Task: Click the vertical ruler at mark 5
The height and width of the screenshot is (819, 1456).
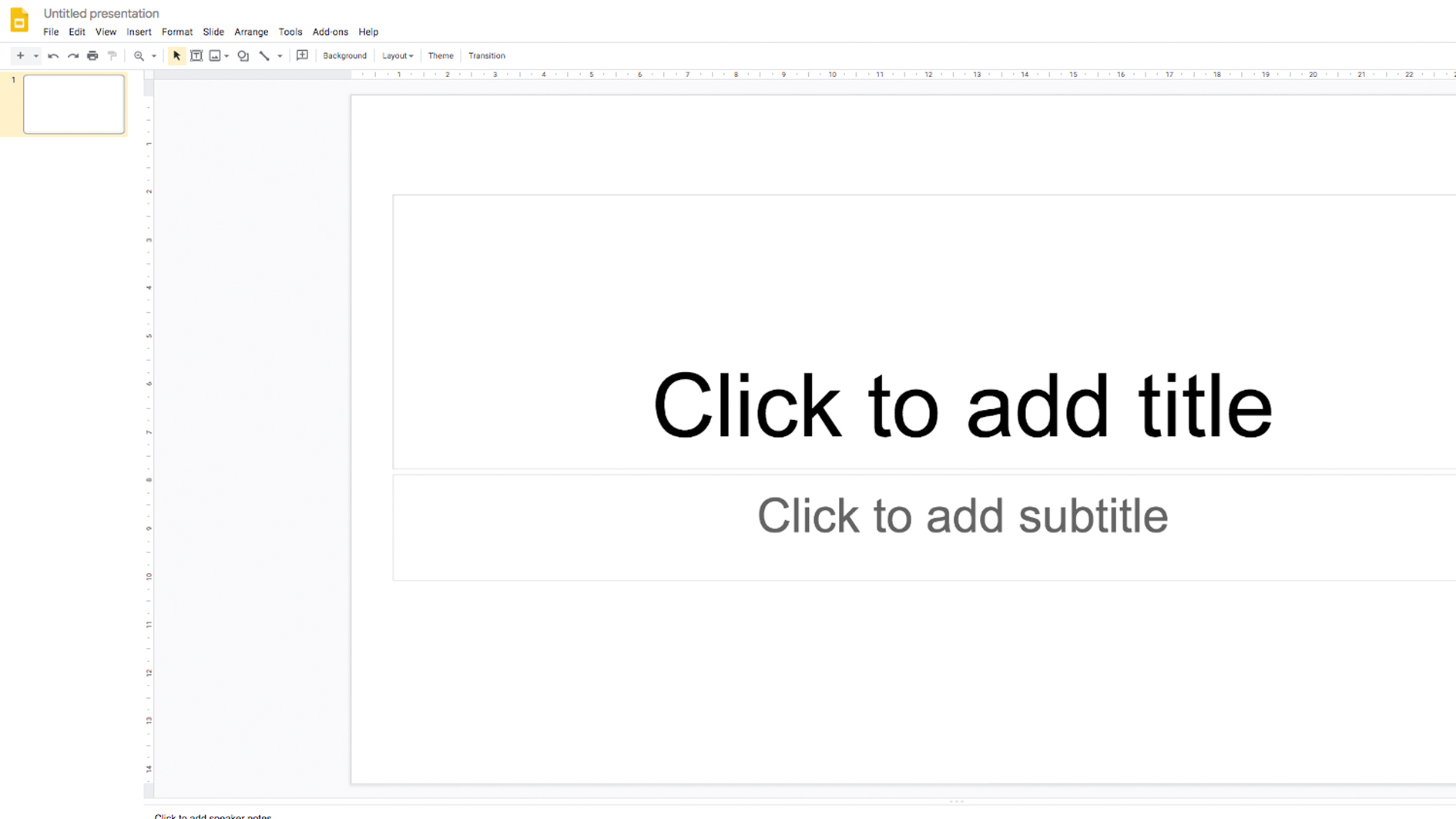Action: tap(149, 336)
